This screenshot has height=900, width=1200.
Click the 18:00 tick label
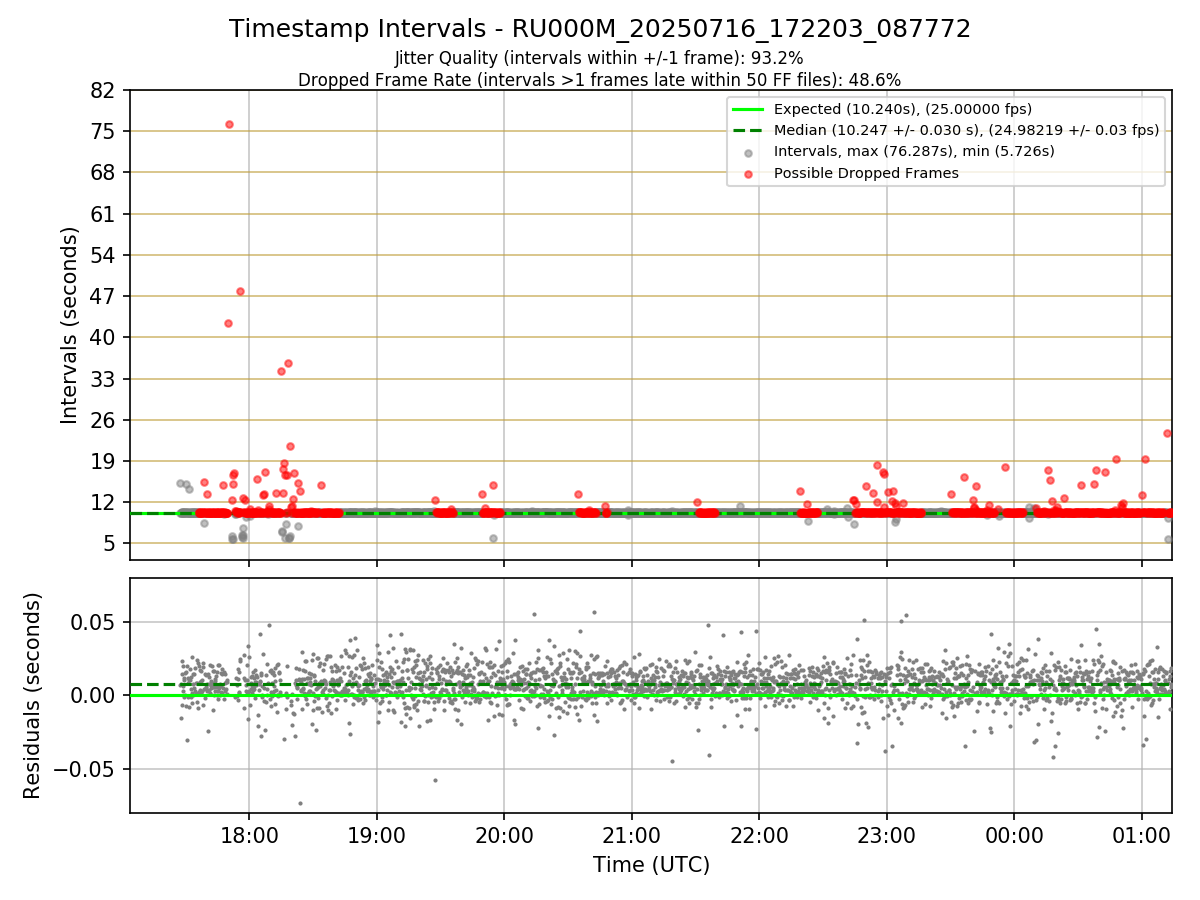pyautogui.click(x=249, y=835)
